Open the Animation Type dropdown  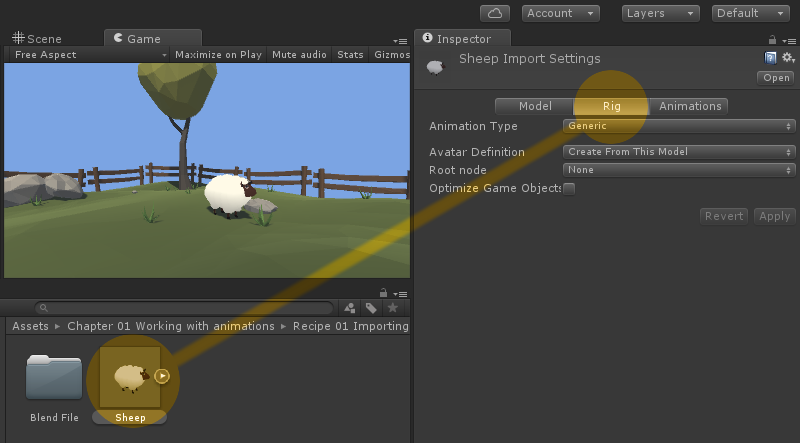[679, 126]
